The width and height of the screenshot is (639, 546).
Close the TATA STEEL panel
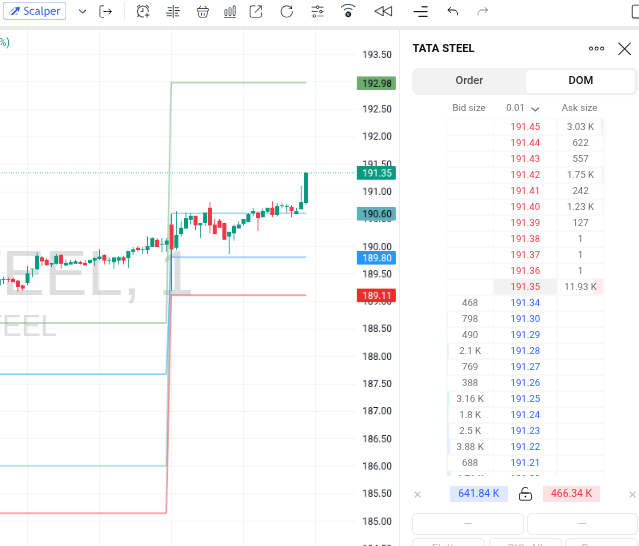pos(624,49)
